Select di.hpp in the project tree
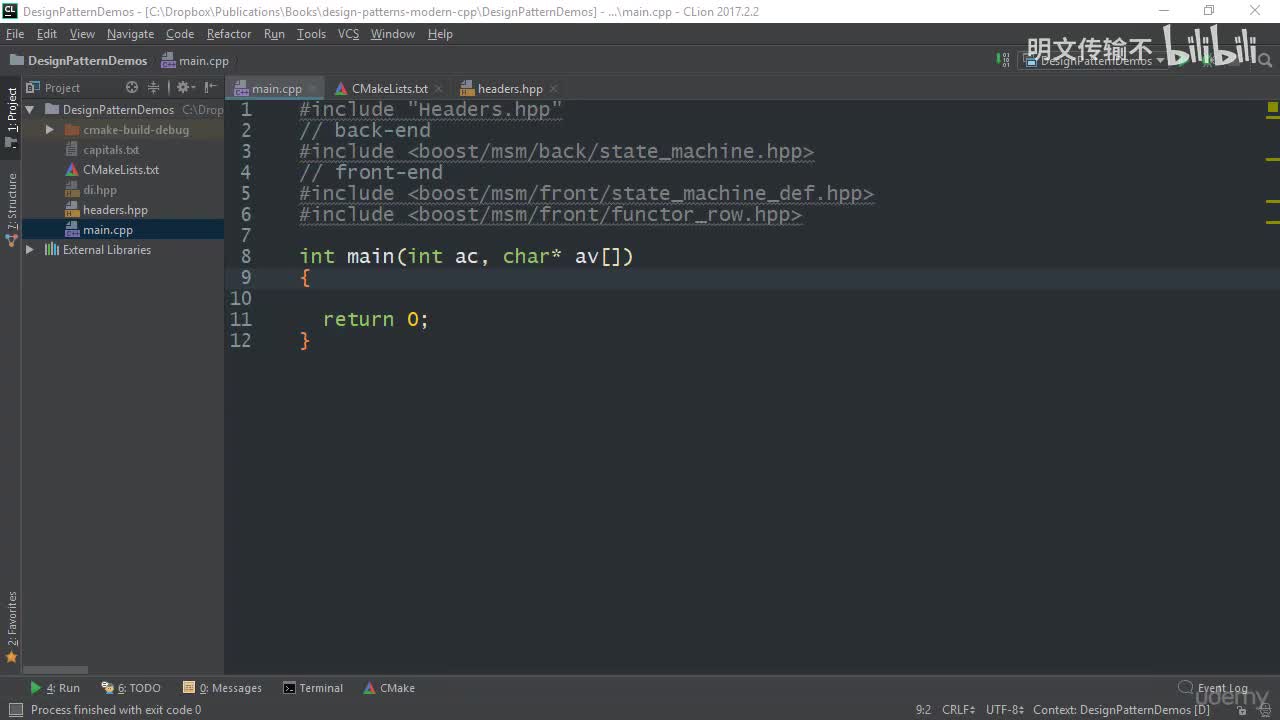This screenshot has width=1280, height=720. tap(100, 190)
